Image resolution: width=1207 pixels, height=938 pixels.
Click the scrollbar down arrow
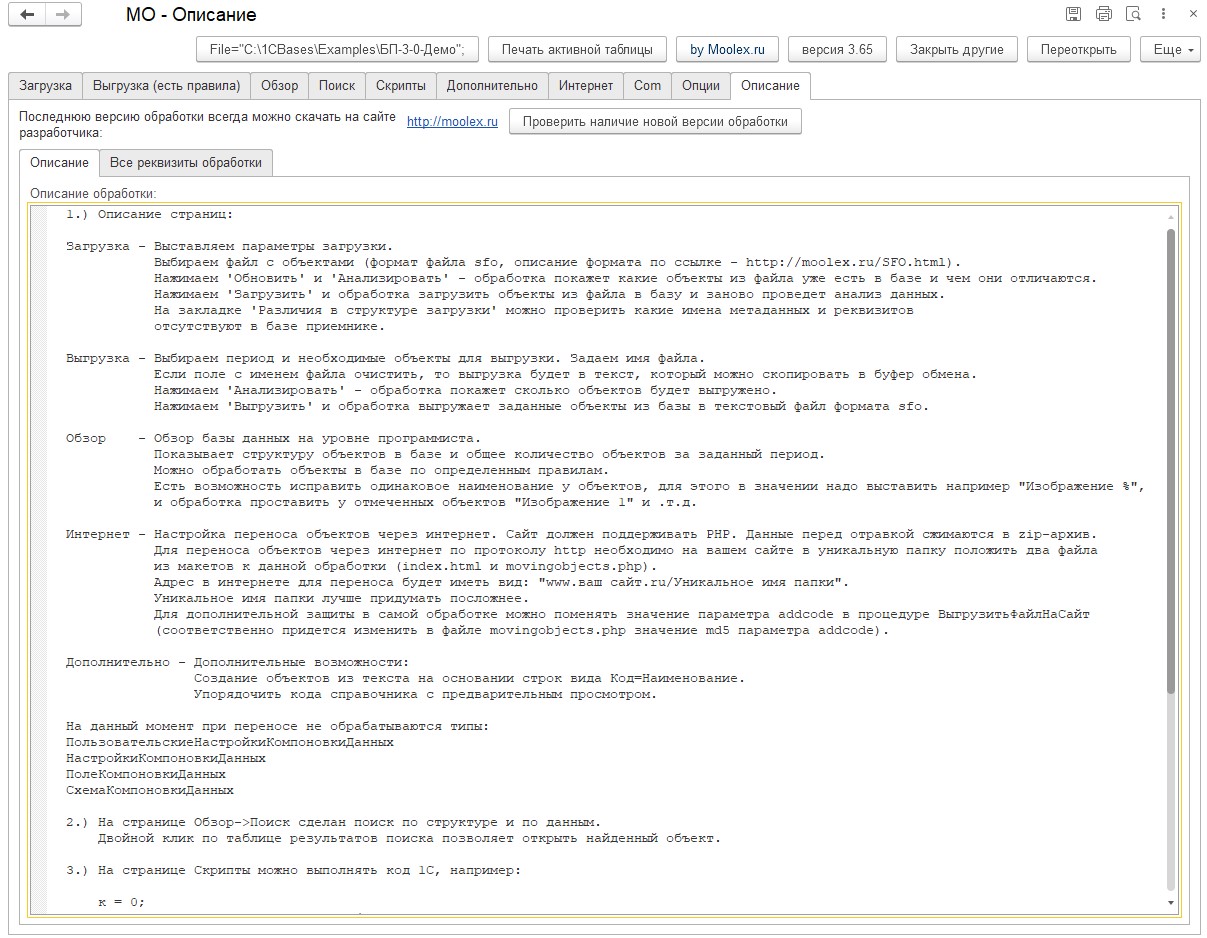click(1171, 903)
